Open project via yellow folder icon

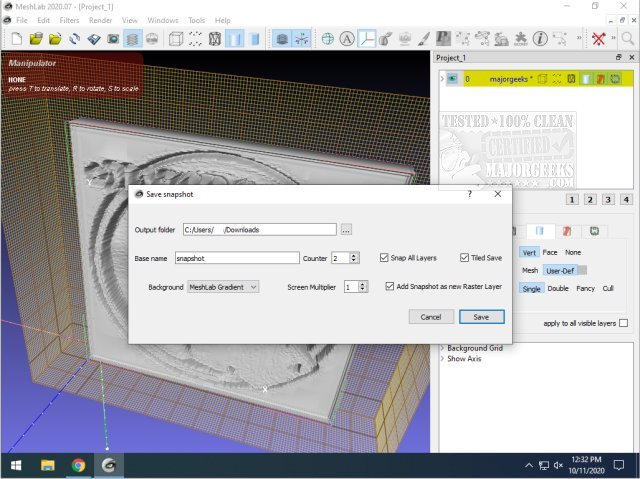point(36,39)
